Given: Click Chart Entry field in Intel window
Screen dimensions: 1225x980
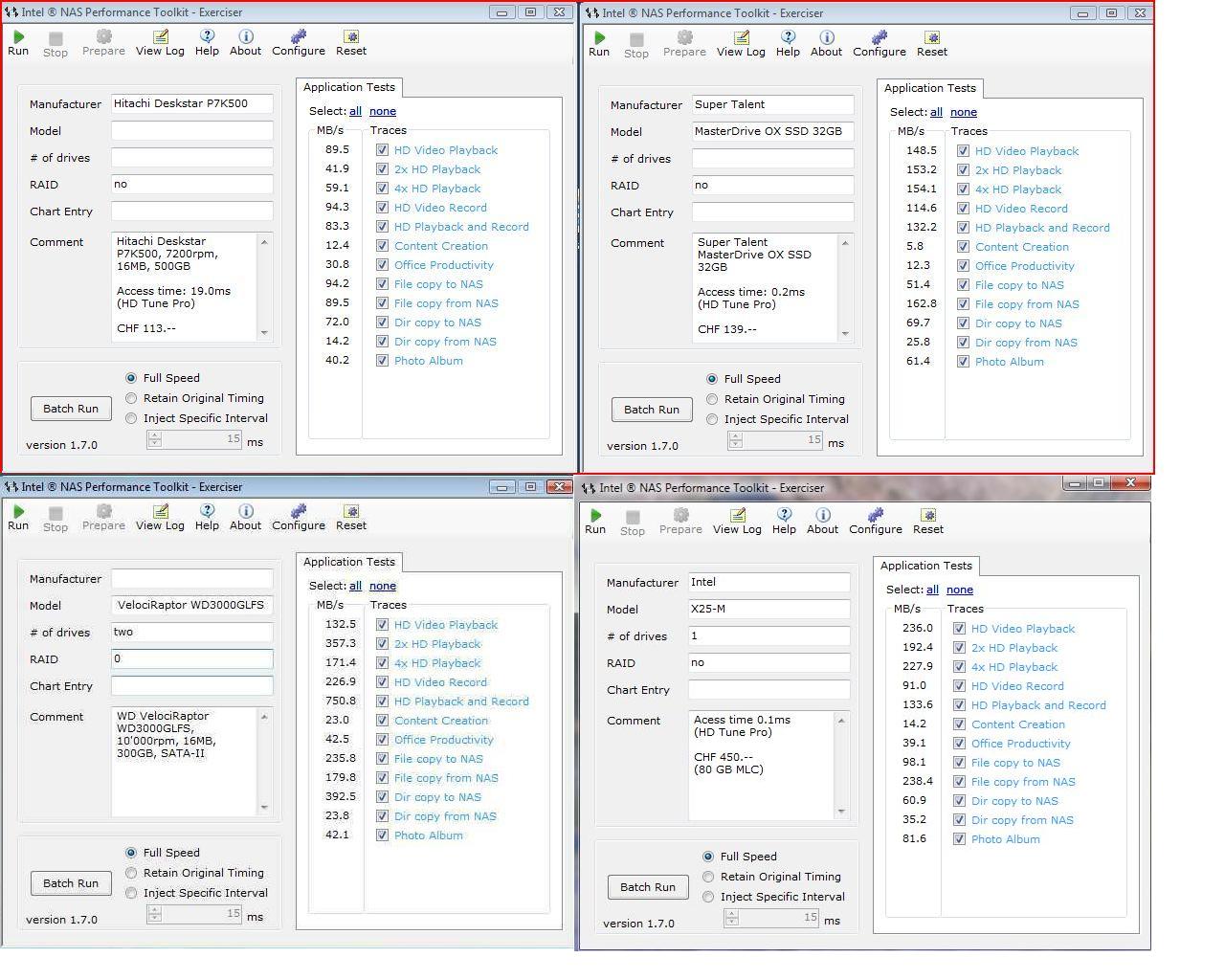Looking at the screenshot, I should [x=768, y=689].
